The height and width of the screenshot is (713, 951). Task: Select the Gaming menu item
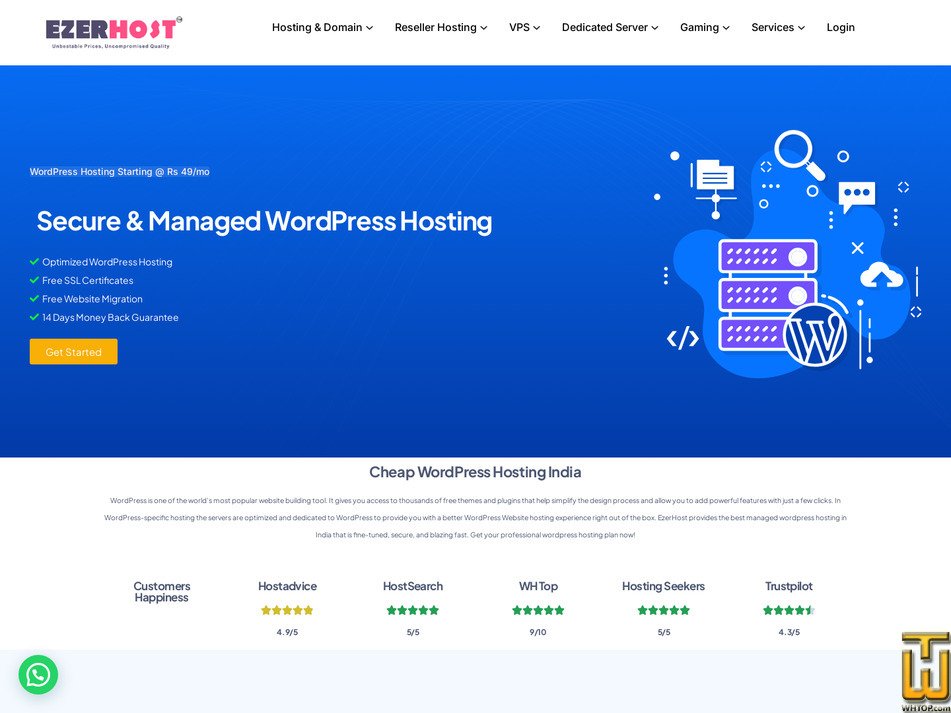coord(704,27)
